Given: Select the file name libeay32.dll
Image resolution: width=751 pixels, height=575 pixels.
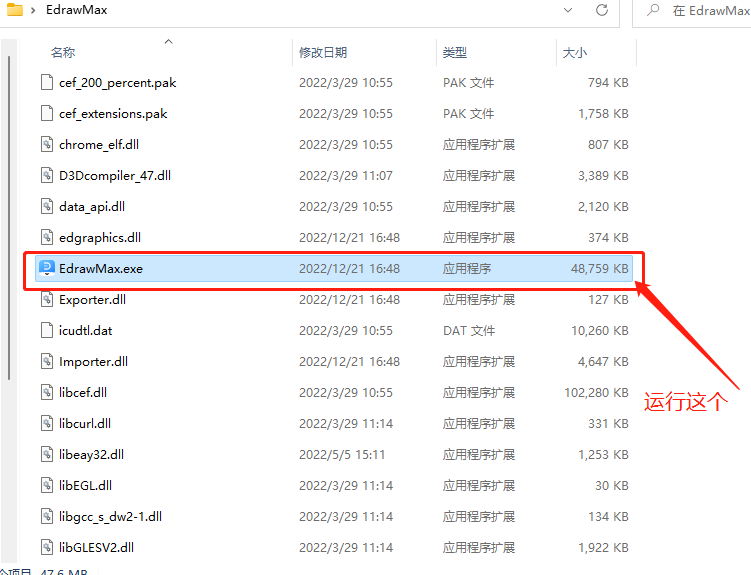Looking at the screenshot, I should click(91, 455).
